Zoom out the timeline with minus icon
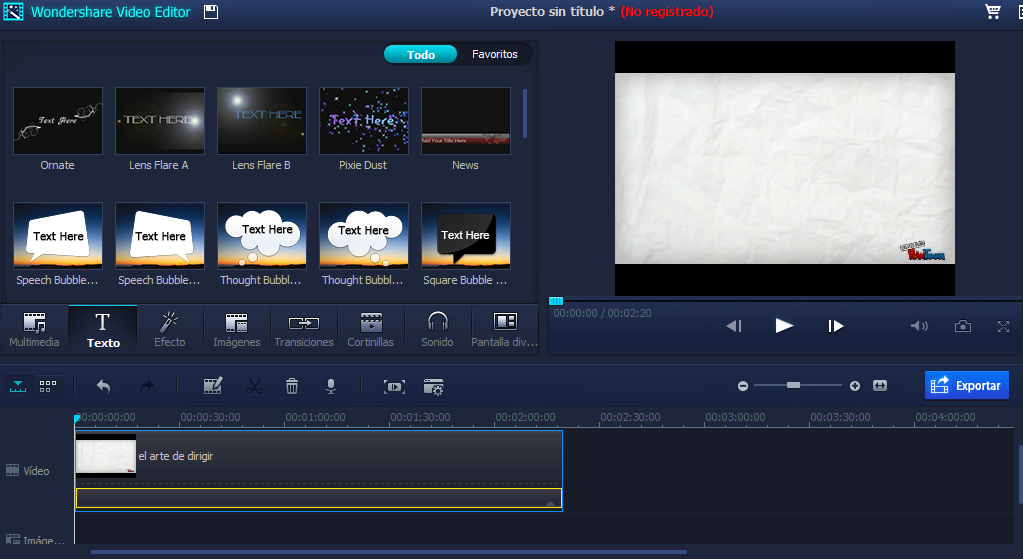This screenshot has height=559, width=1023. [742, 386]
